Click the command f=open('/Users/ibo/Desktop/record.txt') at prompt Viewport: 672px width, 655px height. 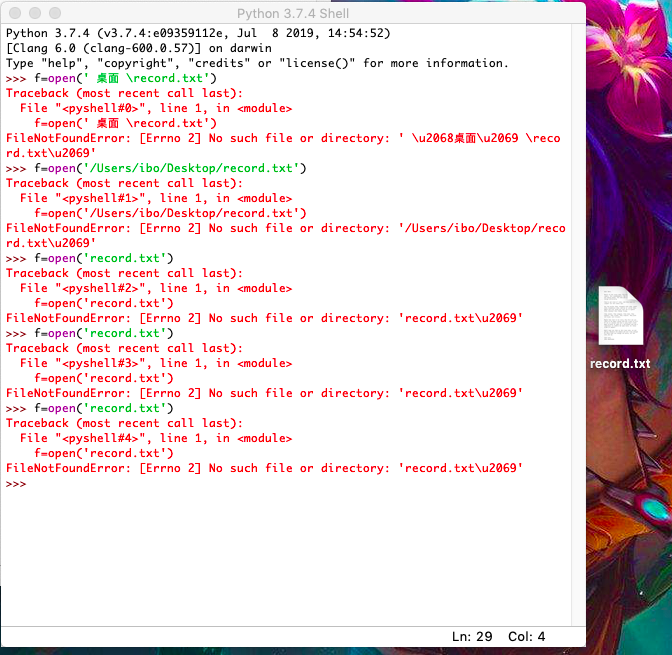[x=156, y=168]
